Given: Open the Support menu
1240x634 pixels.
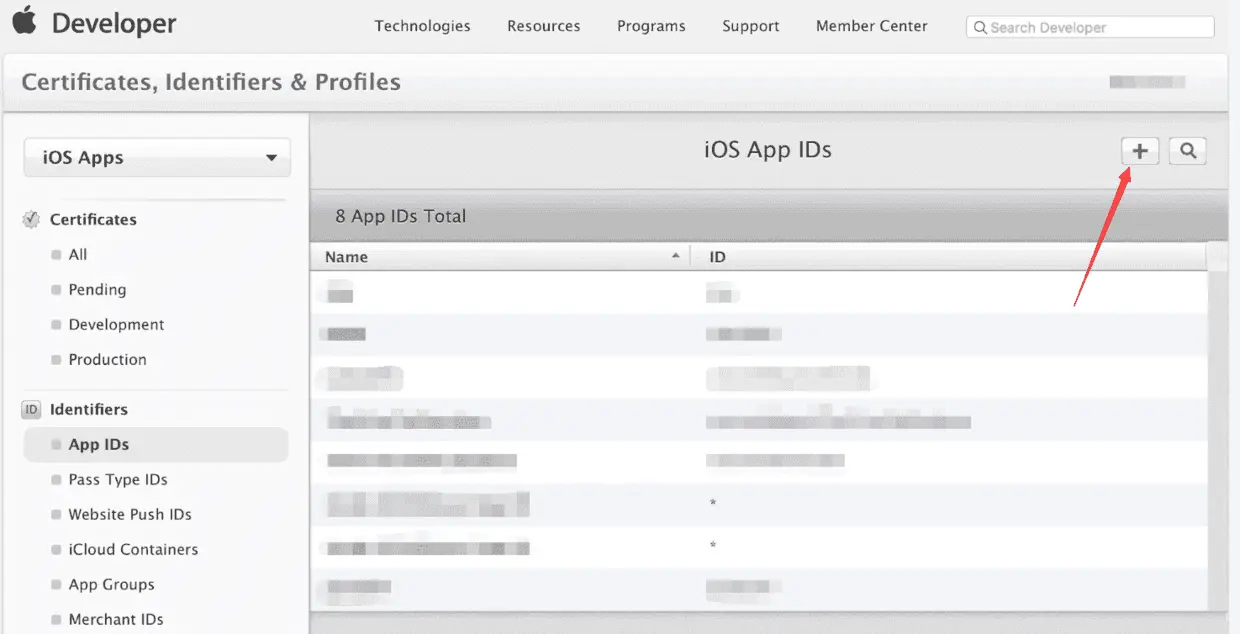Looking at the screenshot, I should 750,26.
